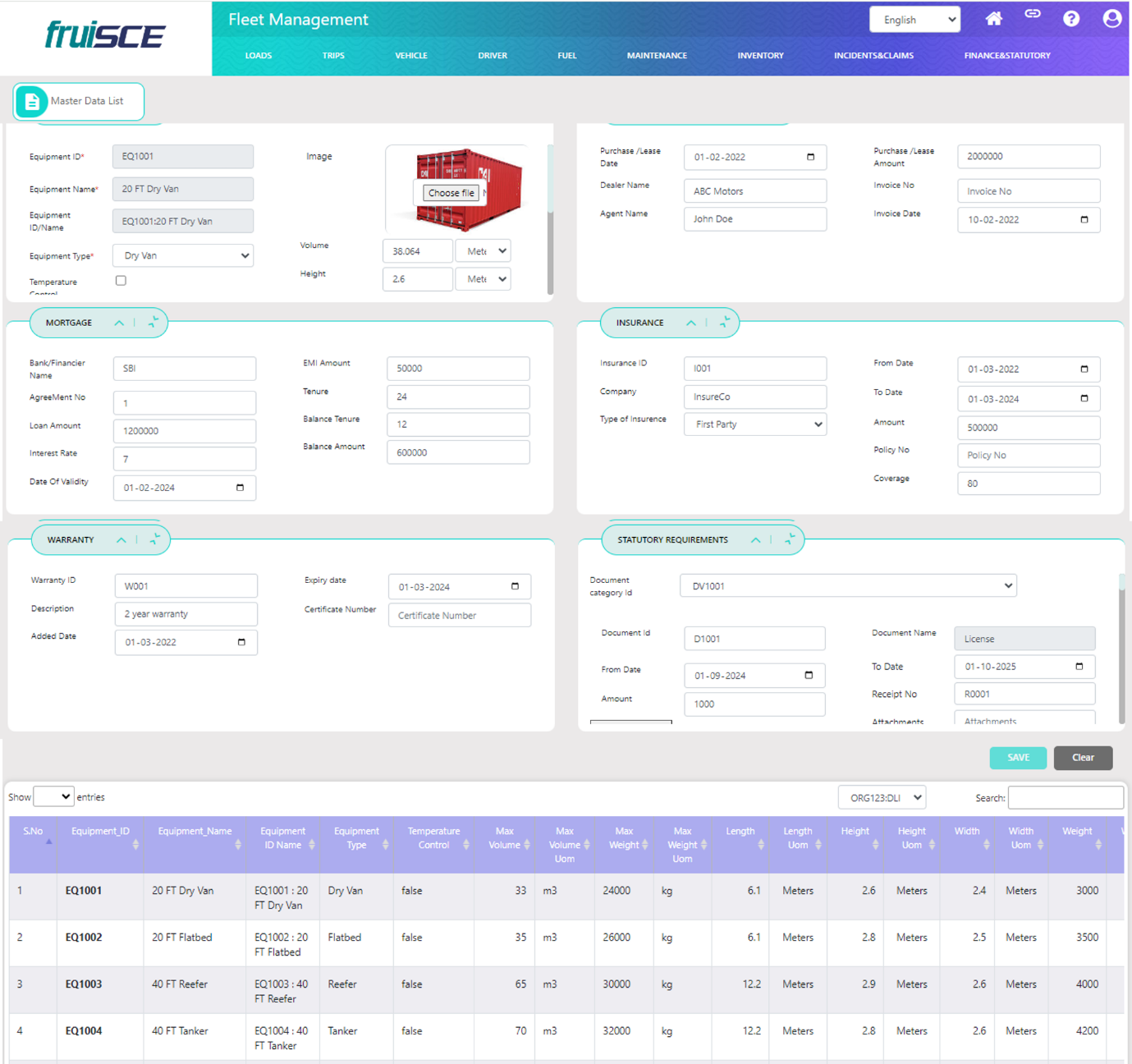Click the Warranty panel shrink arrows icon
Image resolution: width=1132 pixels, height=1064 pixels.
tap(154, 539)
